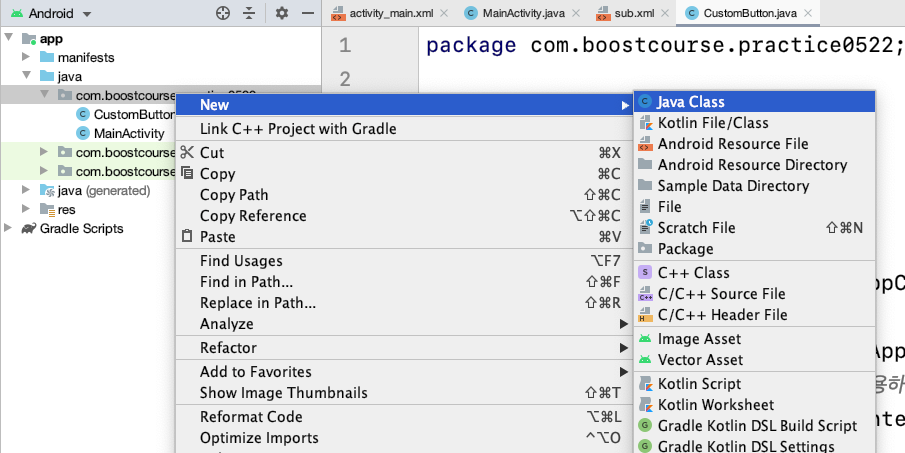Choose Gradle Kotlin DSL Settings
This screenshot has width=905, height=453.
click(754, 446)
